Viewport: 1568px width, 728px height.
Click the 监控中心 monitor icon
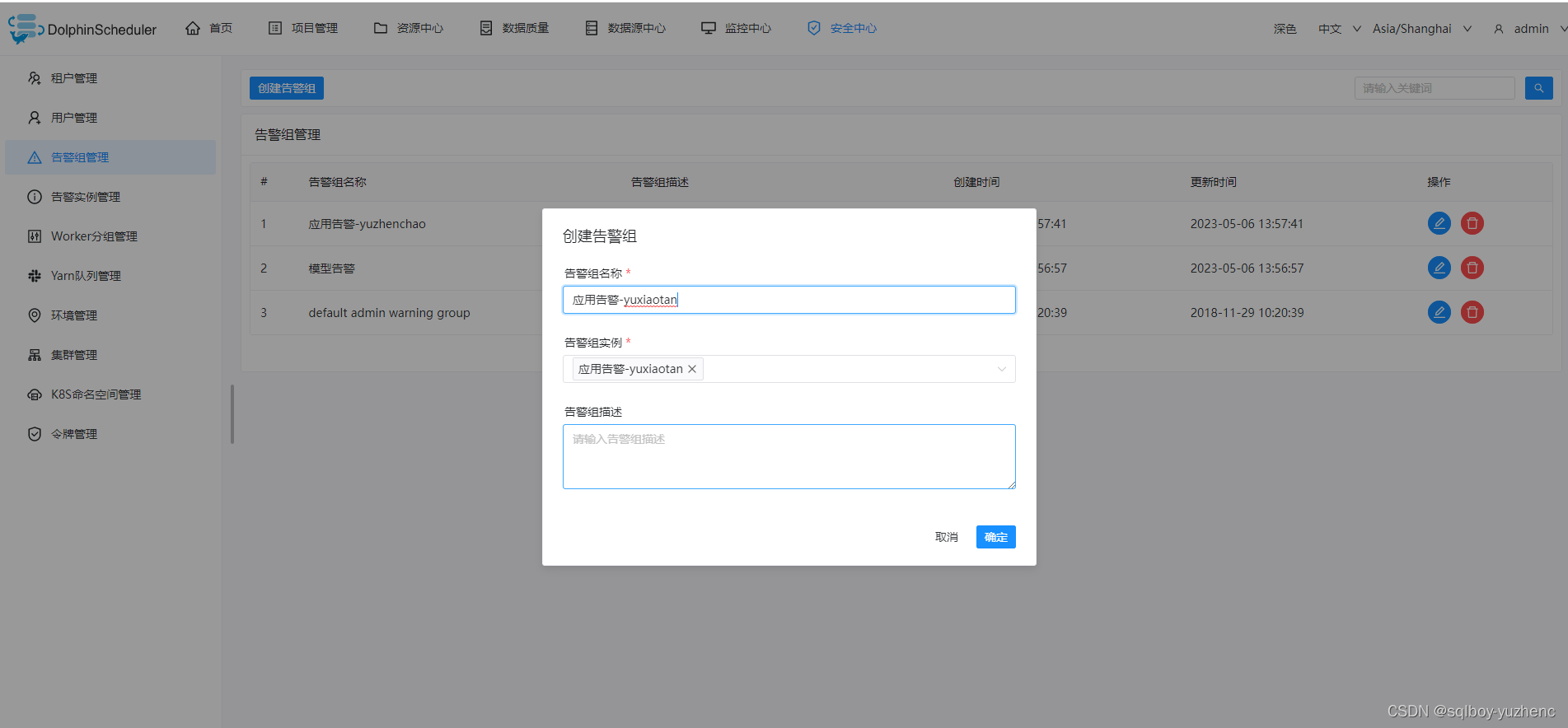coord(709,28)
